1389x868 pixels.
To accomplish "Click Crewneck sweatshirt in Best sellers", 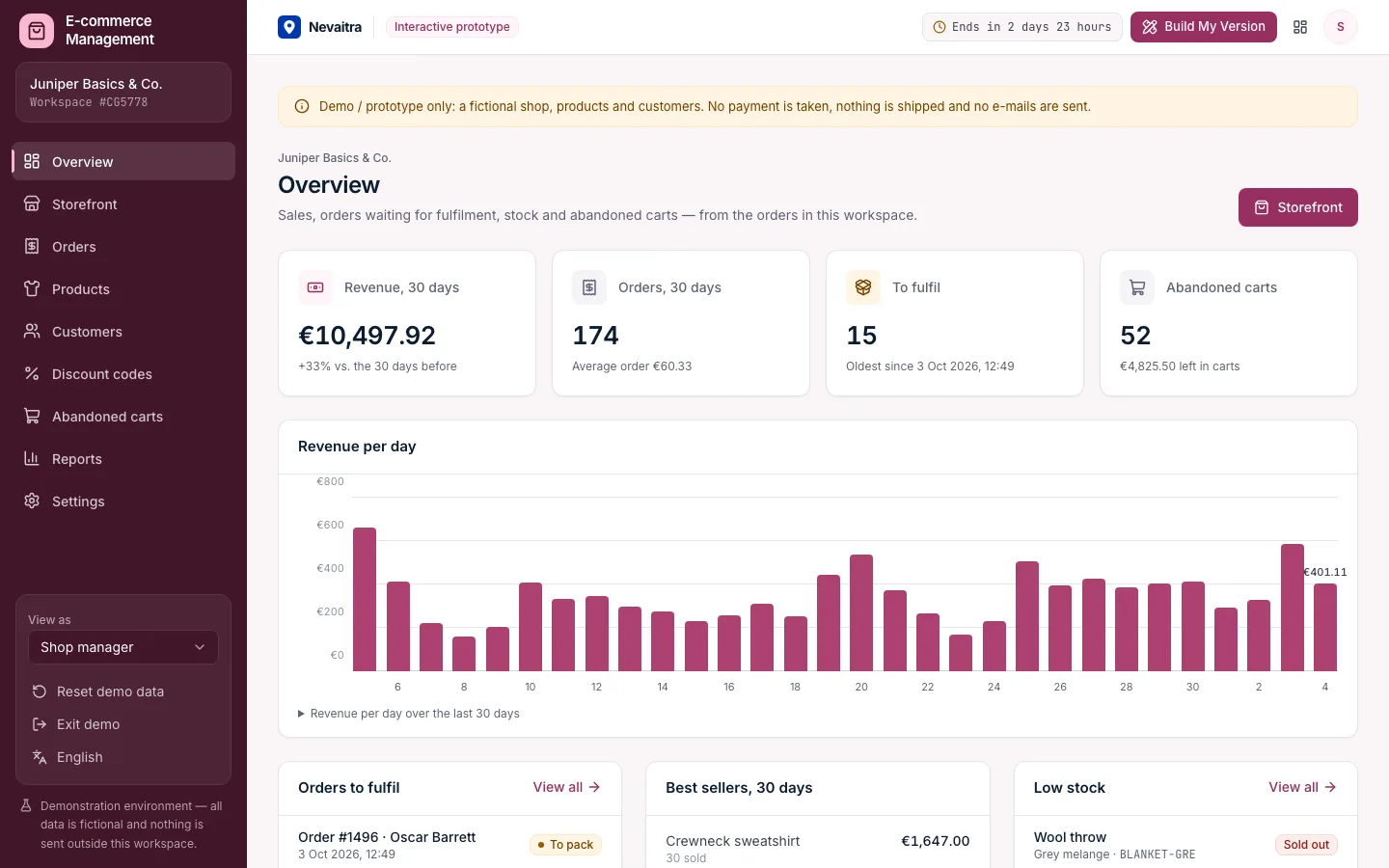I will point(733,841).
